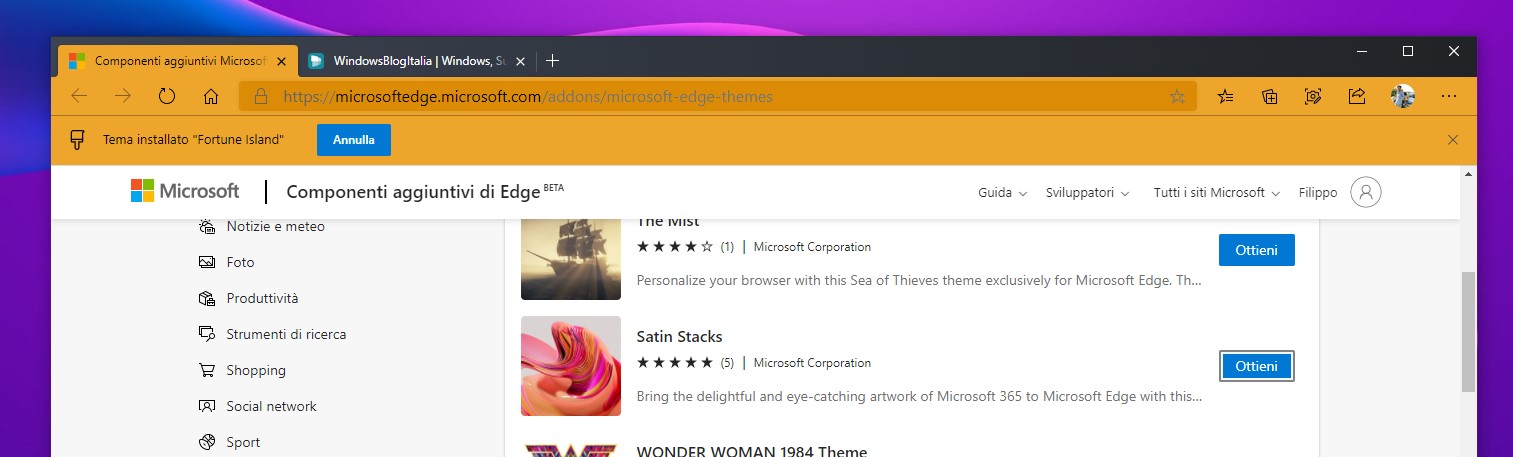Open WONDER WOMAN 1984 Theme title
Image resolution: width=1513 pixels, height=457 pixels.
click(x=751, y=451)
